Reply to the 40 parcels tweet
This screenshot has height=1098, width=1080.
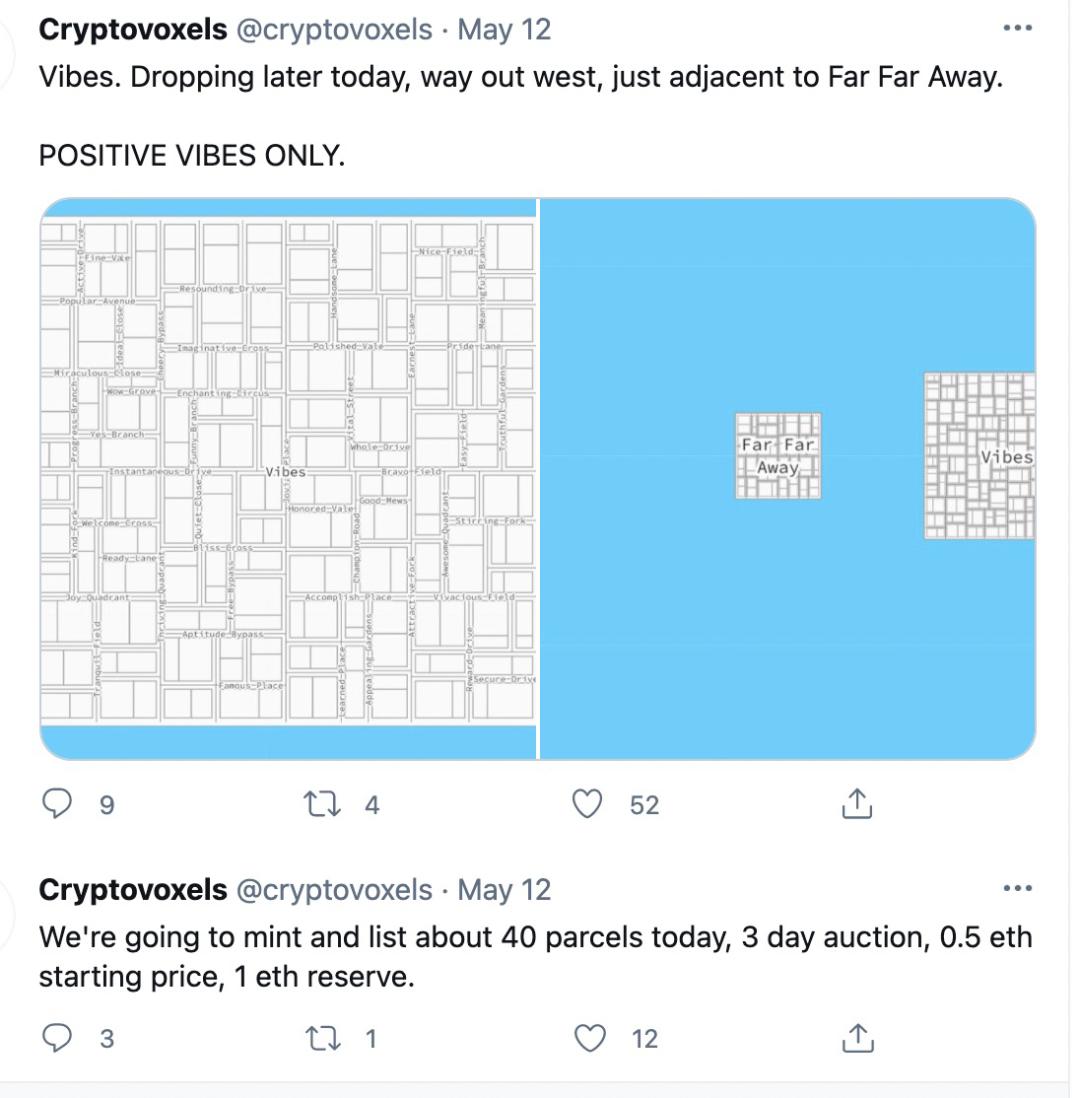point(60,1038)
